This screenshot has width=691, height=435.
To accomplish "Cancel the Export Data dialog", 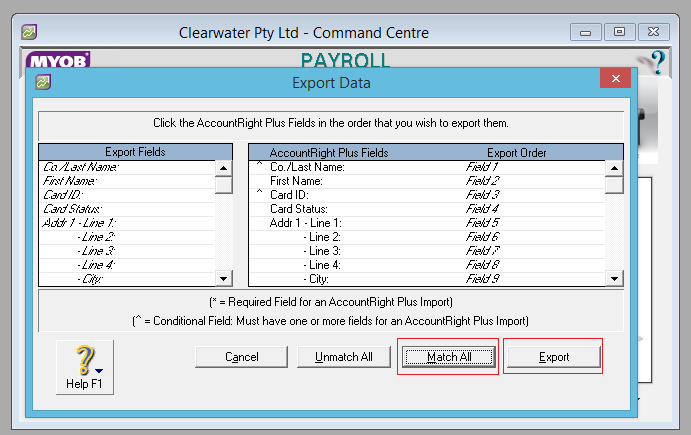I will click(x=241, y=357).
